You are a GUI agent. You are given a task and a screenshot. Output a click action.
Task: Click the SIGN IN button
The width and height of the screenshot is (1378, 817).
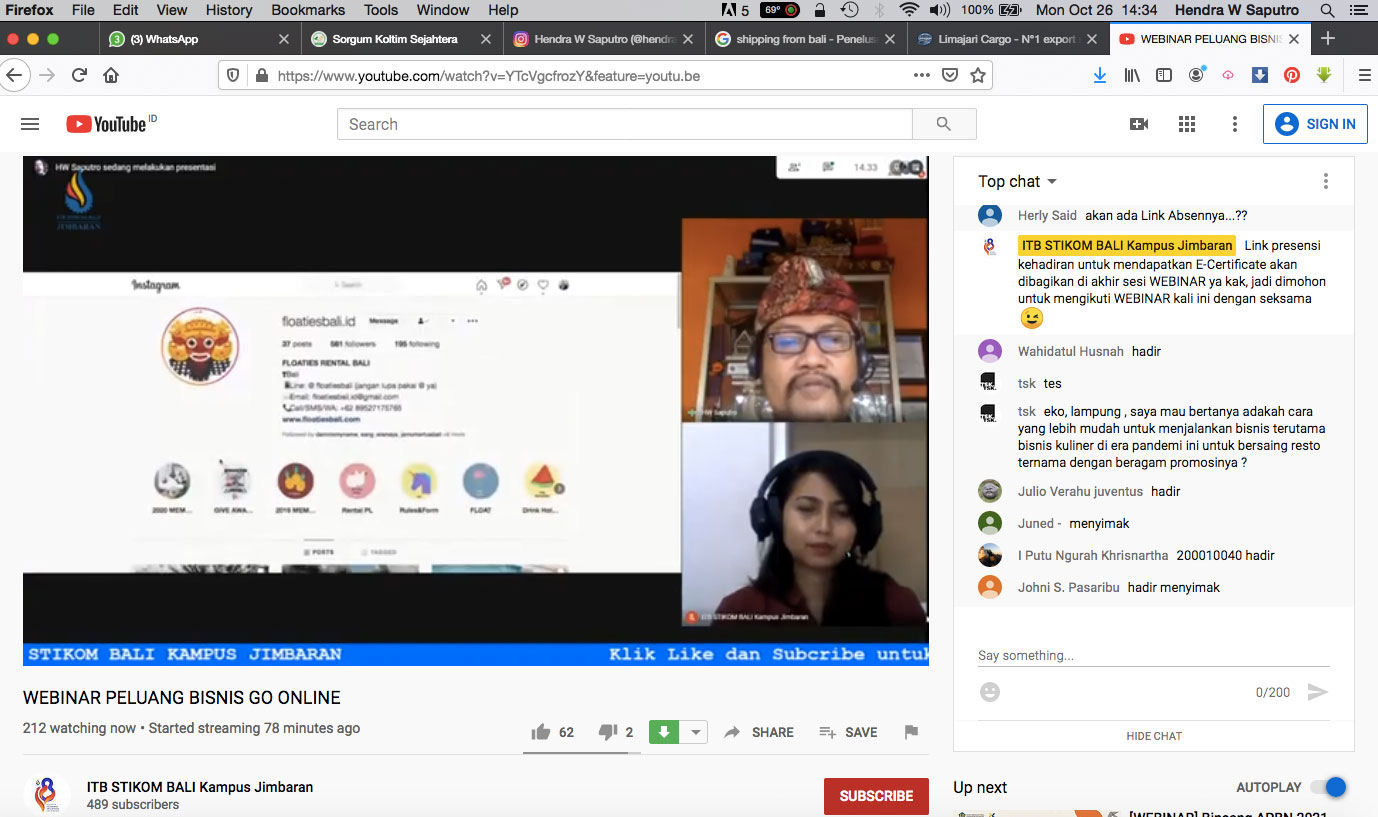click(1315, 124)
